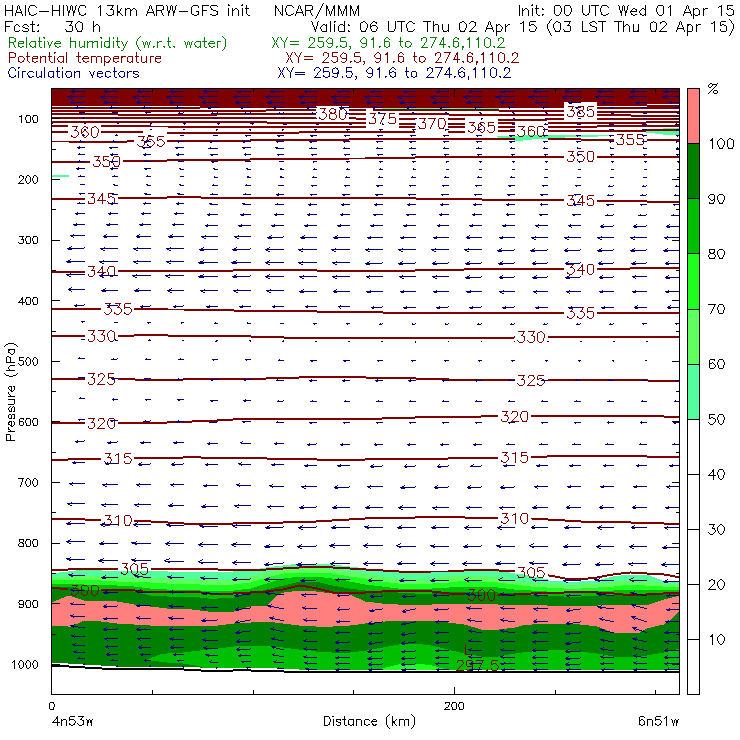Click the colorbar '90' value label
The image size is (740, 740).
pyautogui.click(x=716, y=199)
